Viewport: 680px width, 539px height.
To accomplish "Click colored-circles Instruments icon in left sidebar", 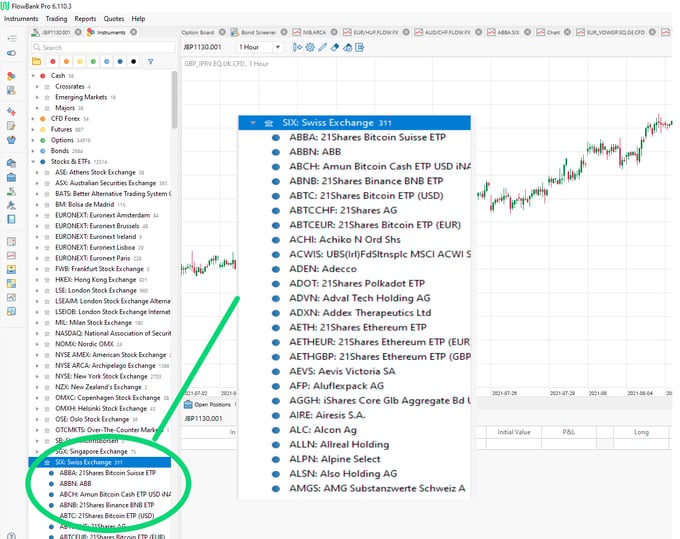I will click(x=11, y=76).
